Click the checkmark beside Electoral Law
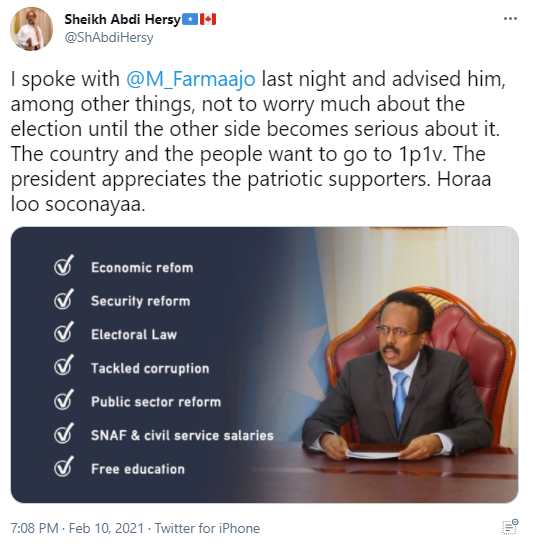The image size is (533, 549). [64, 332]
